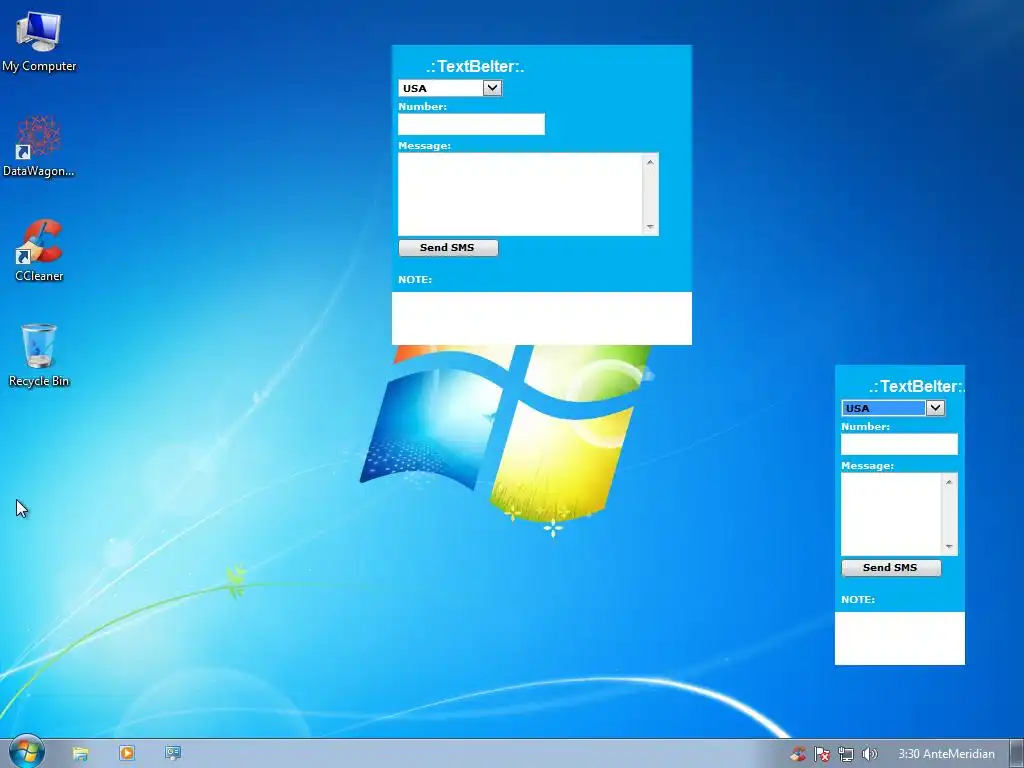1024x768 pixels.
Task: Click the network tray icon
Action: 846,754
